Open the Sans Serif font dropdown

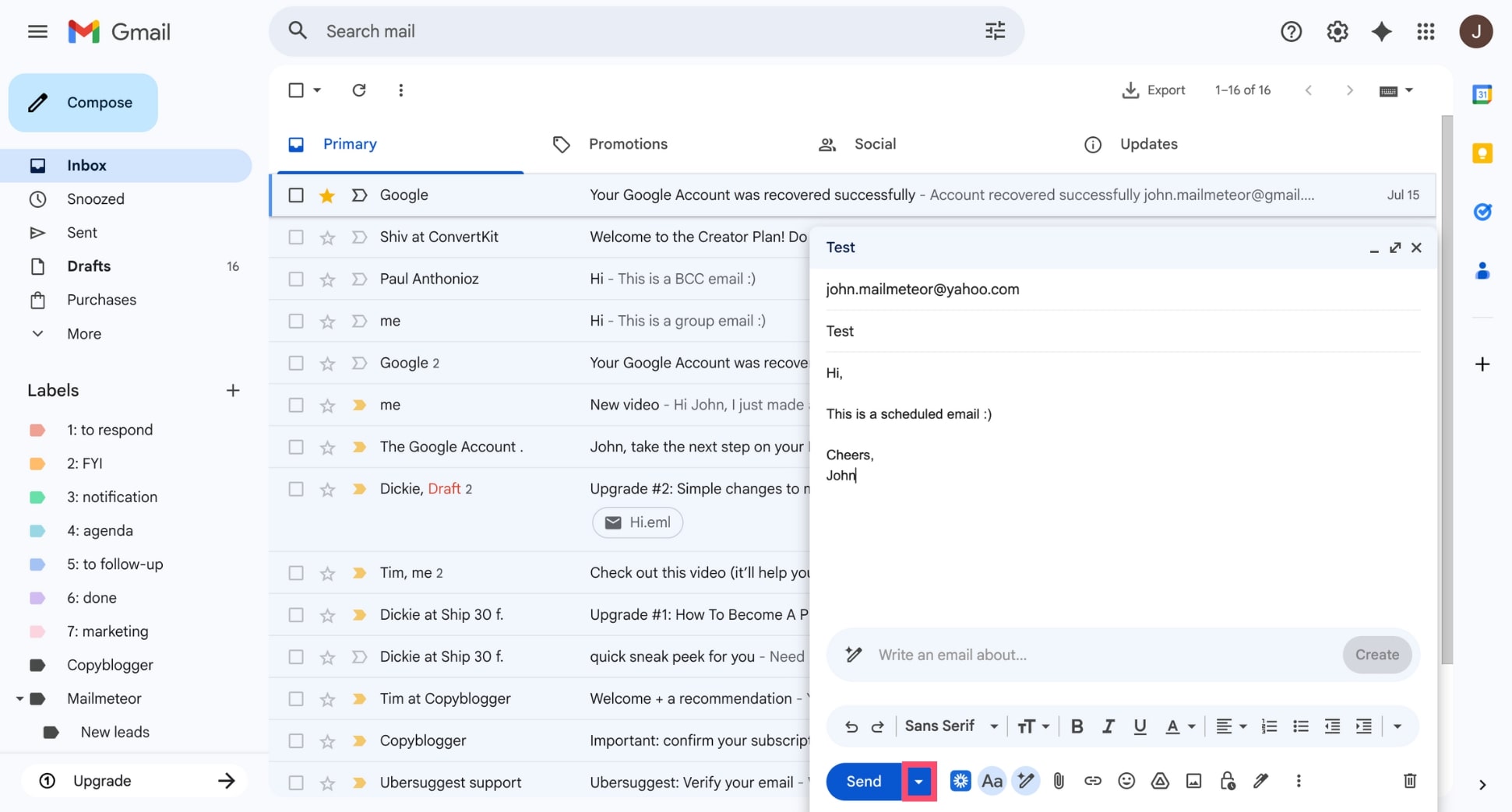[x=950, y=726]
